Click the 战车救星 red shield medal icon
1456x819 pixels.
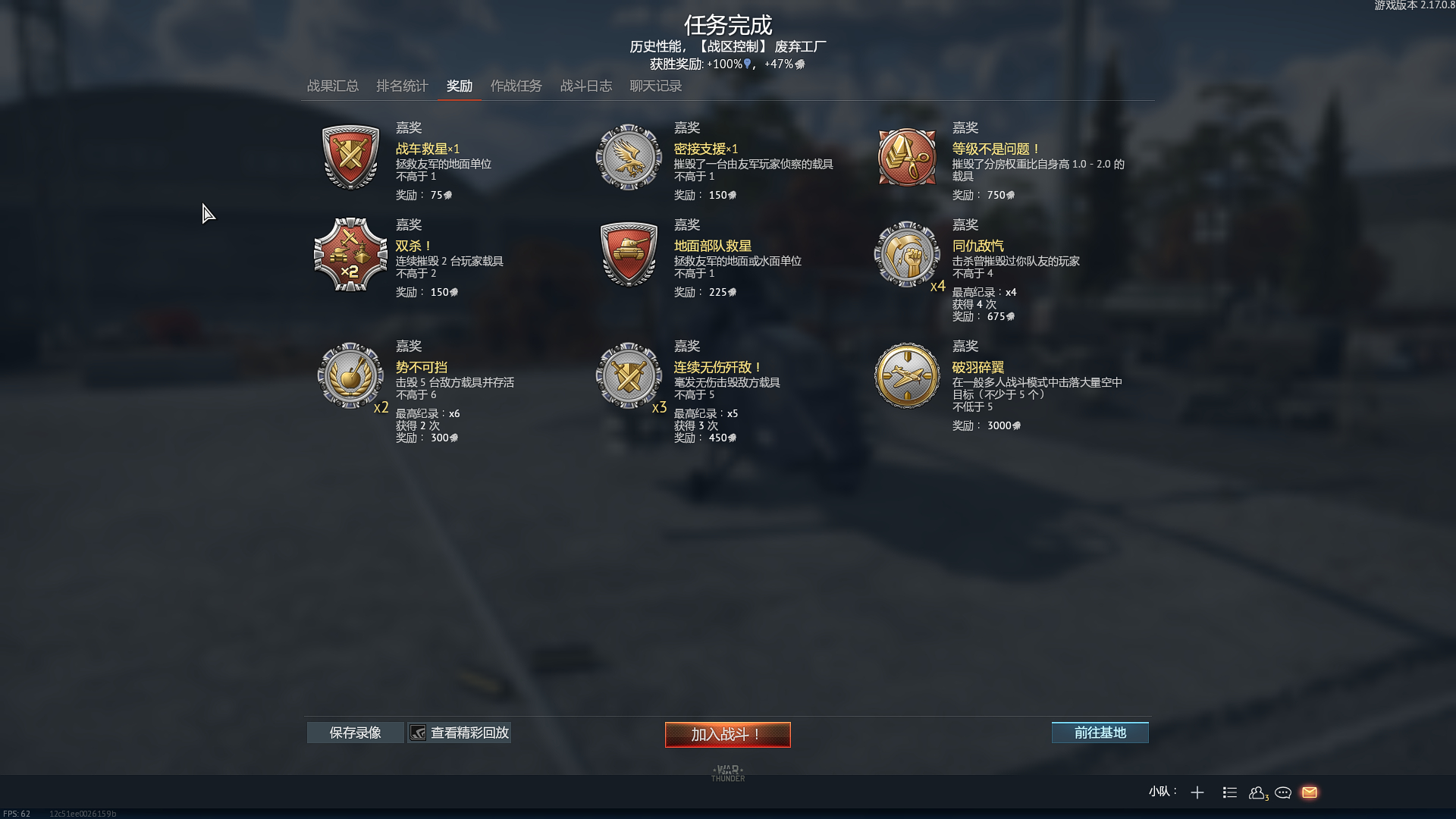tap(350, 157)
